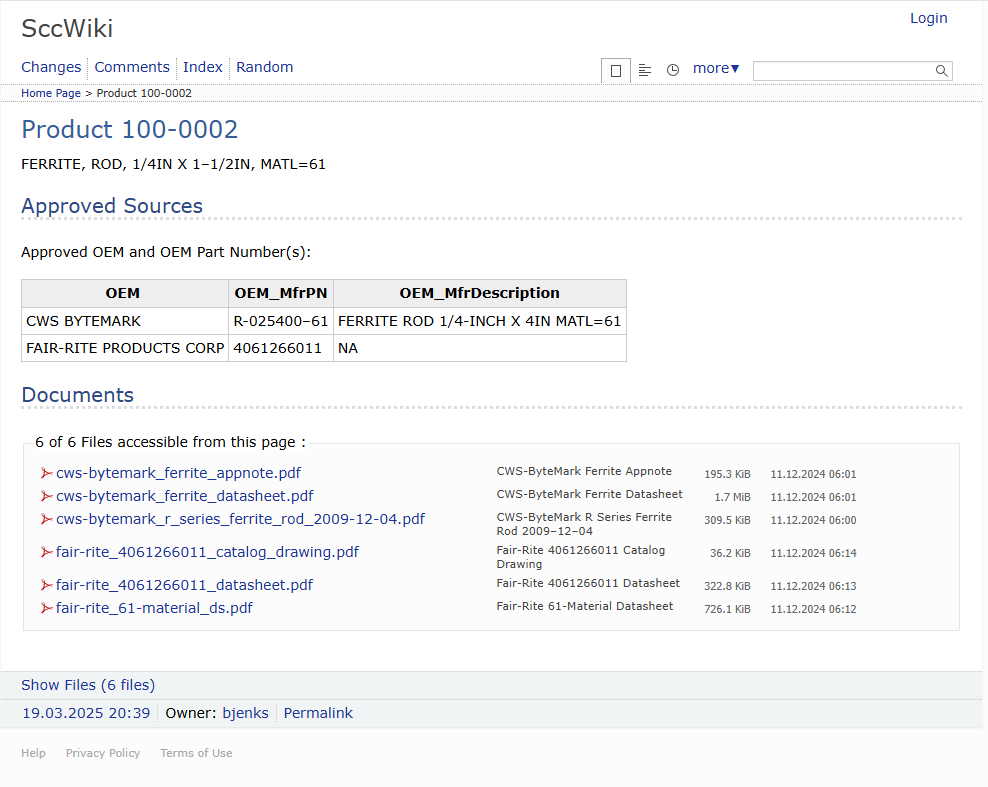Screen dimensions: 988x787
Task: Open the Index menu item
Action: click(203, 67)
